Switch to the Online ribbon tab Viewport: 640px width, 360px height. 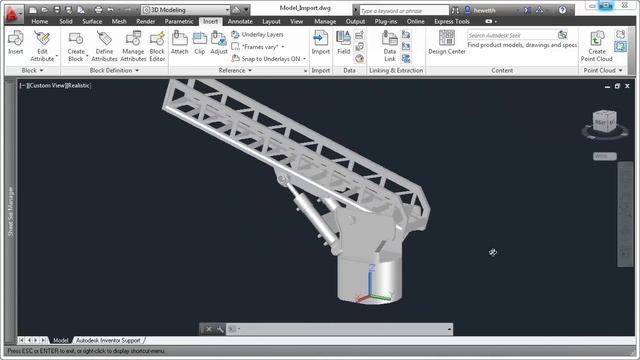pyautogui.click(x=416, y=21)
